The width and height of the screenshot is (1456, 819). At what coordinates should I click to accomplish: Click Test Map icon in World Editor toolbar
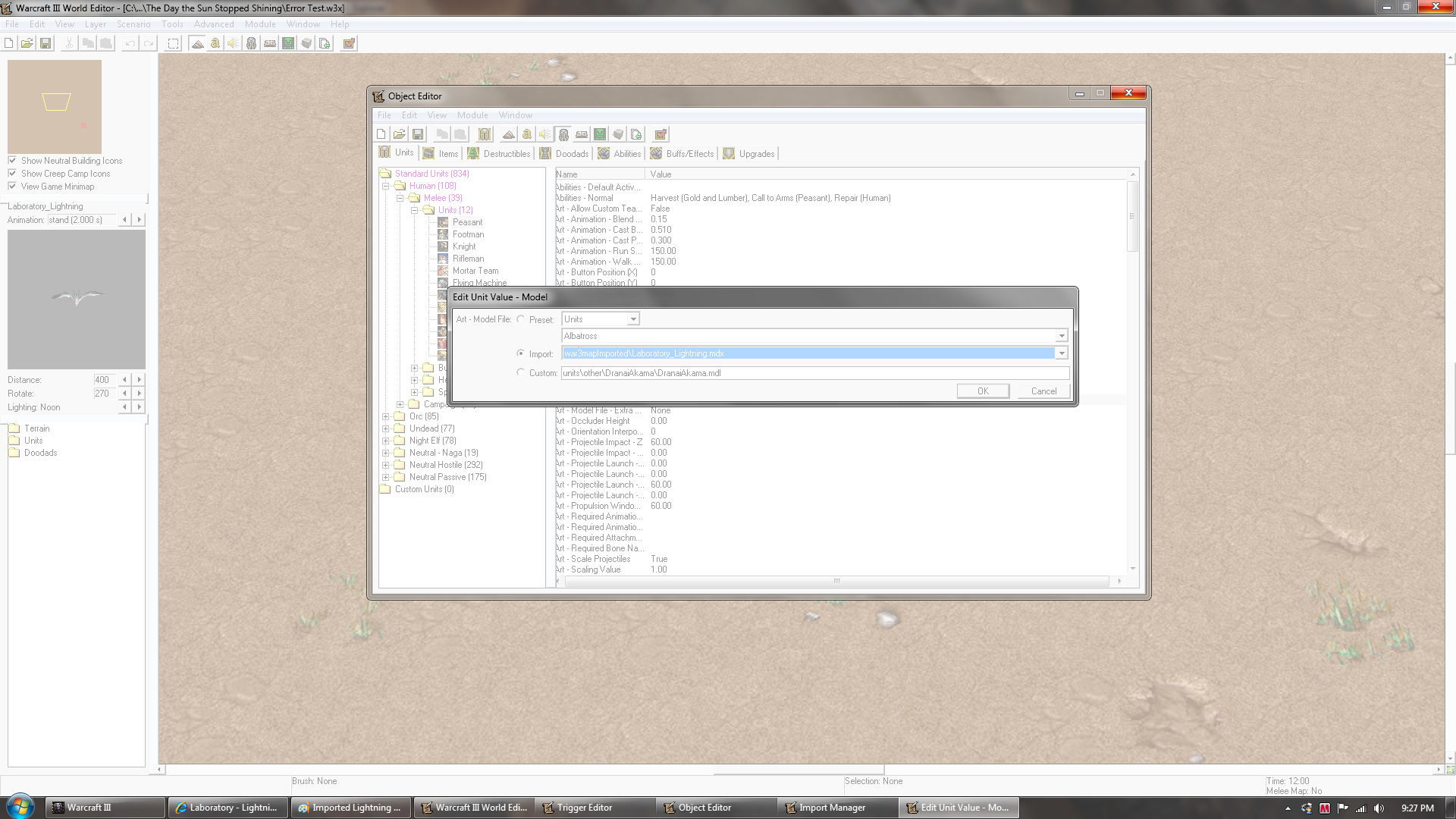tap(349, 43)
